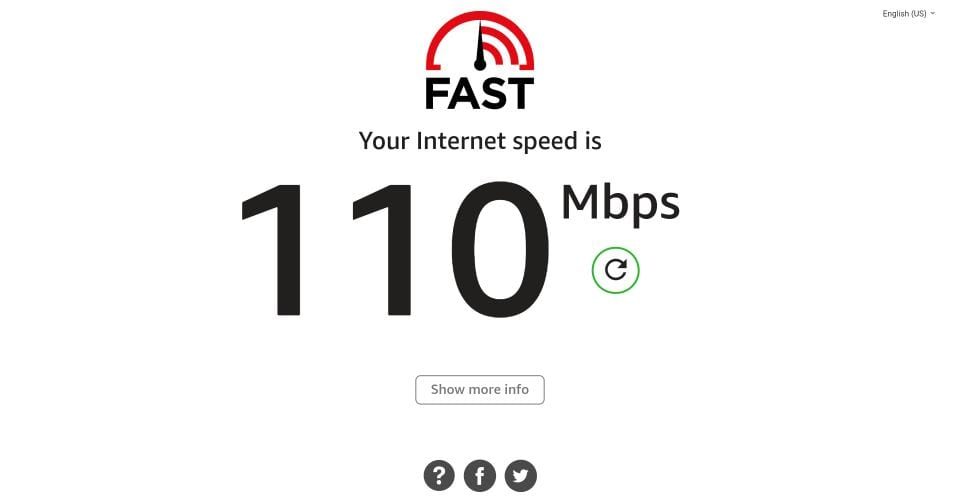Open the question mark help icon

(x=439, y=475)
